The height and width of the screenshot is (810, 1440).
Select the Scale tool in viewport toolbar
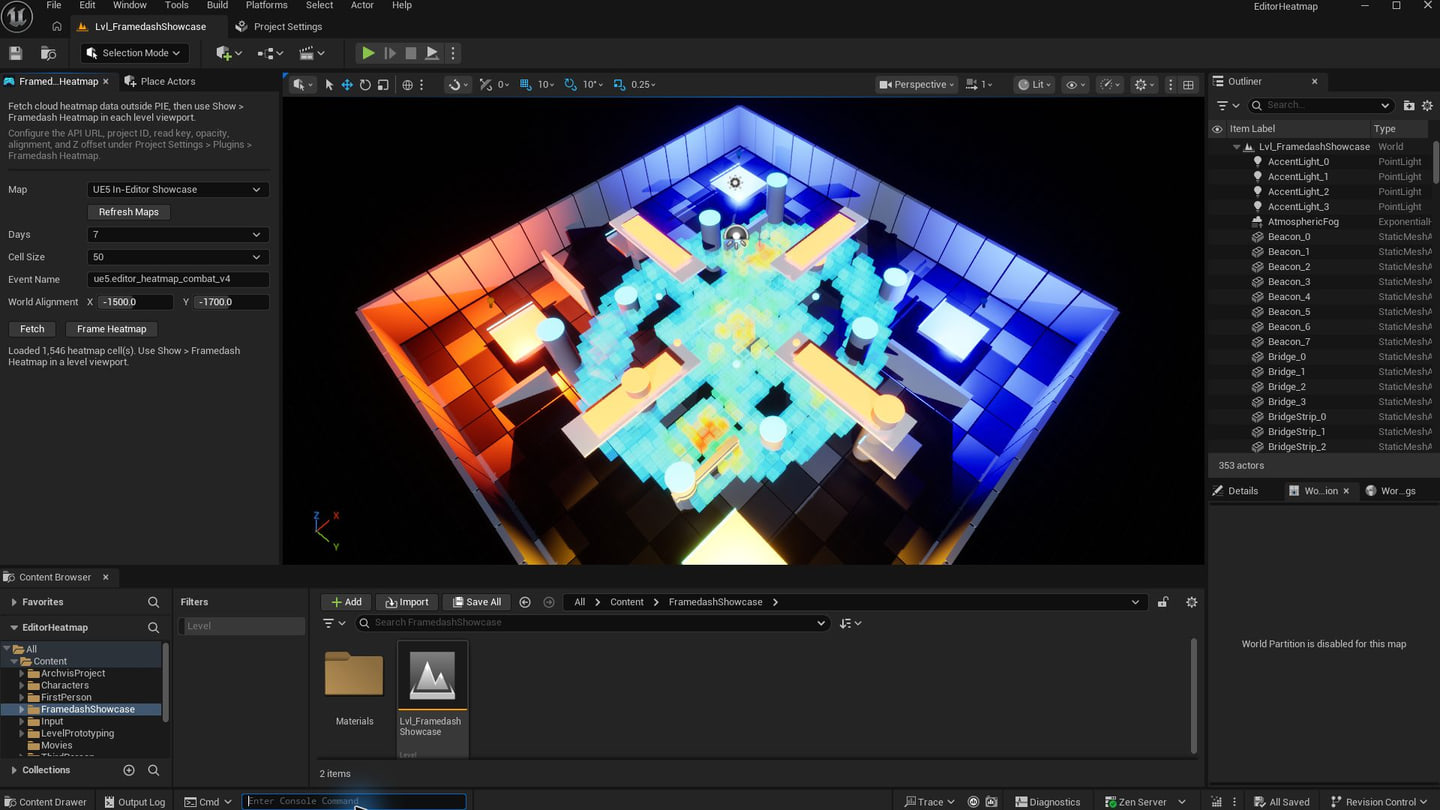pos(383,85)
